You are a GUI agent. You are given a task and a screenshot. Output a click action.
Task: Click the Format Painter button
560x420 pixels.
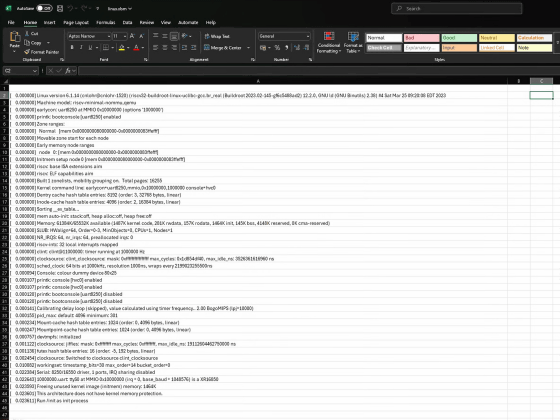point(41,52)
